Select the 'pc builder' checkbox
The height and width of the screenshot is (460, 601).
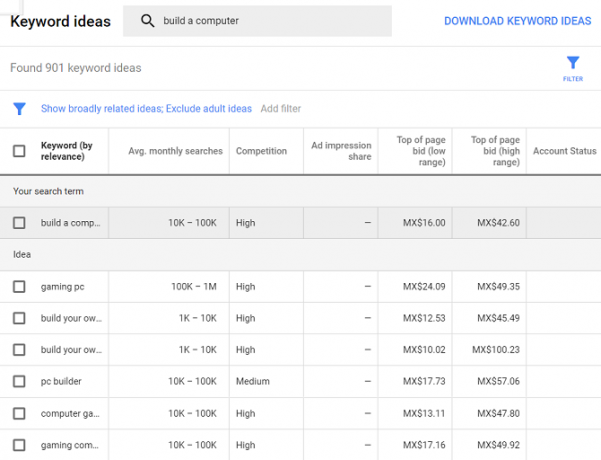click(19, 381)
